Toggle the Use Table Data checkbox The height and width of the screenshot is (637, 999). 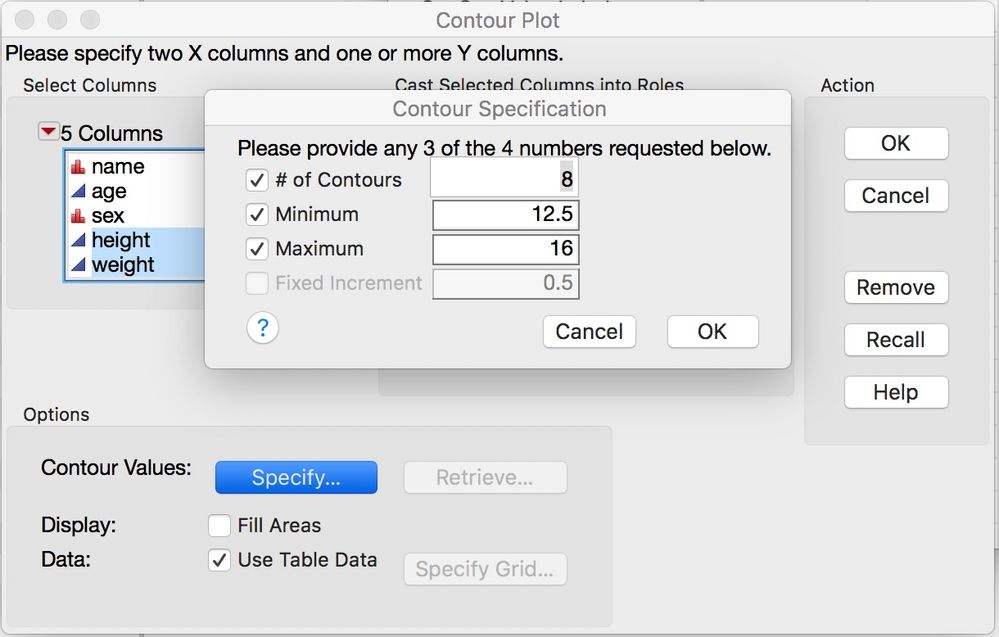[219, 560]
